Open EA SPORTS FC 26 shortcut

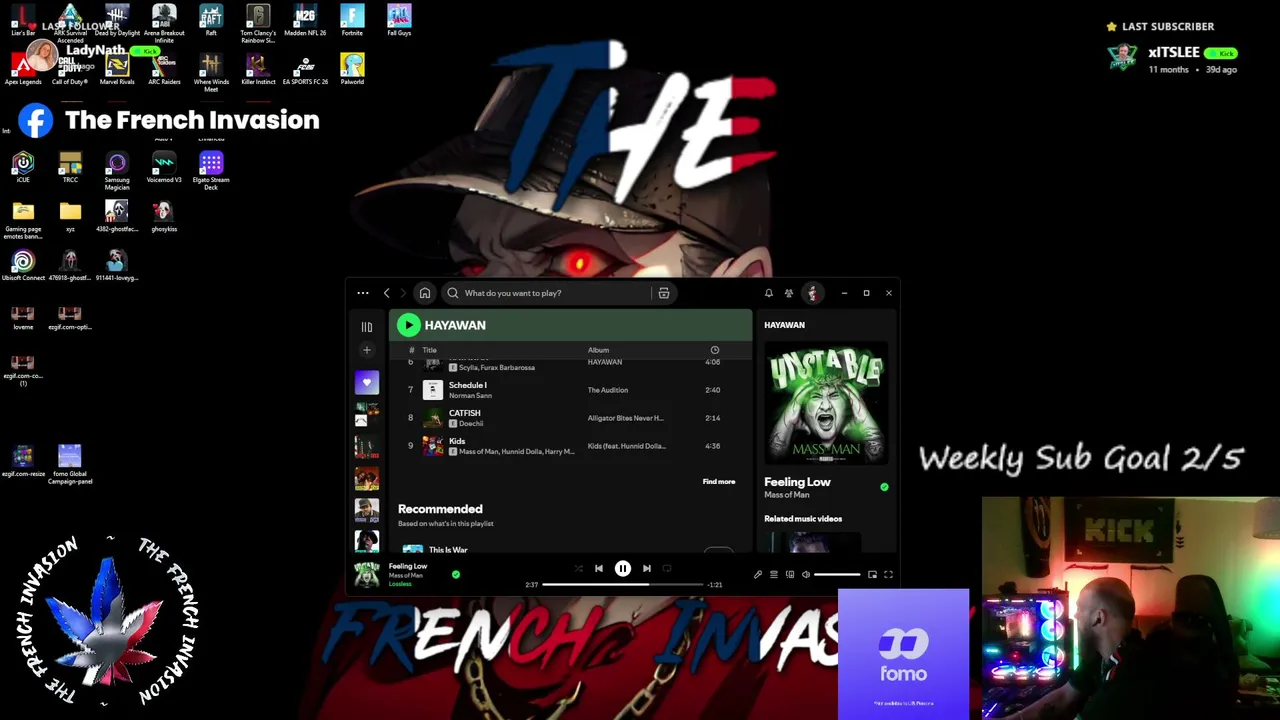[x=305, y=69]
